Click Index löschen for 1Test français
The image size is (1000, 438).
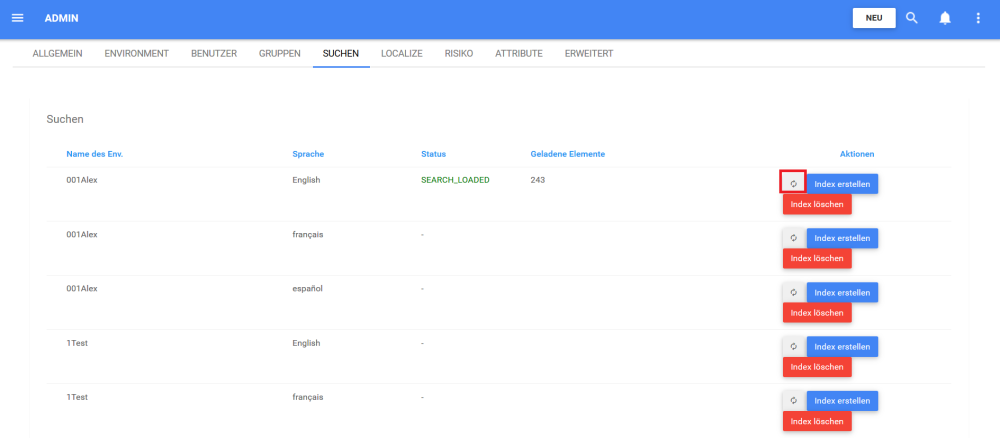pos(817,421)
